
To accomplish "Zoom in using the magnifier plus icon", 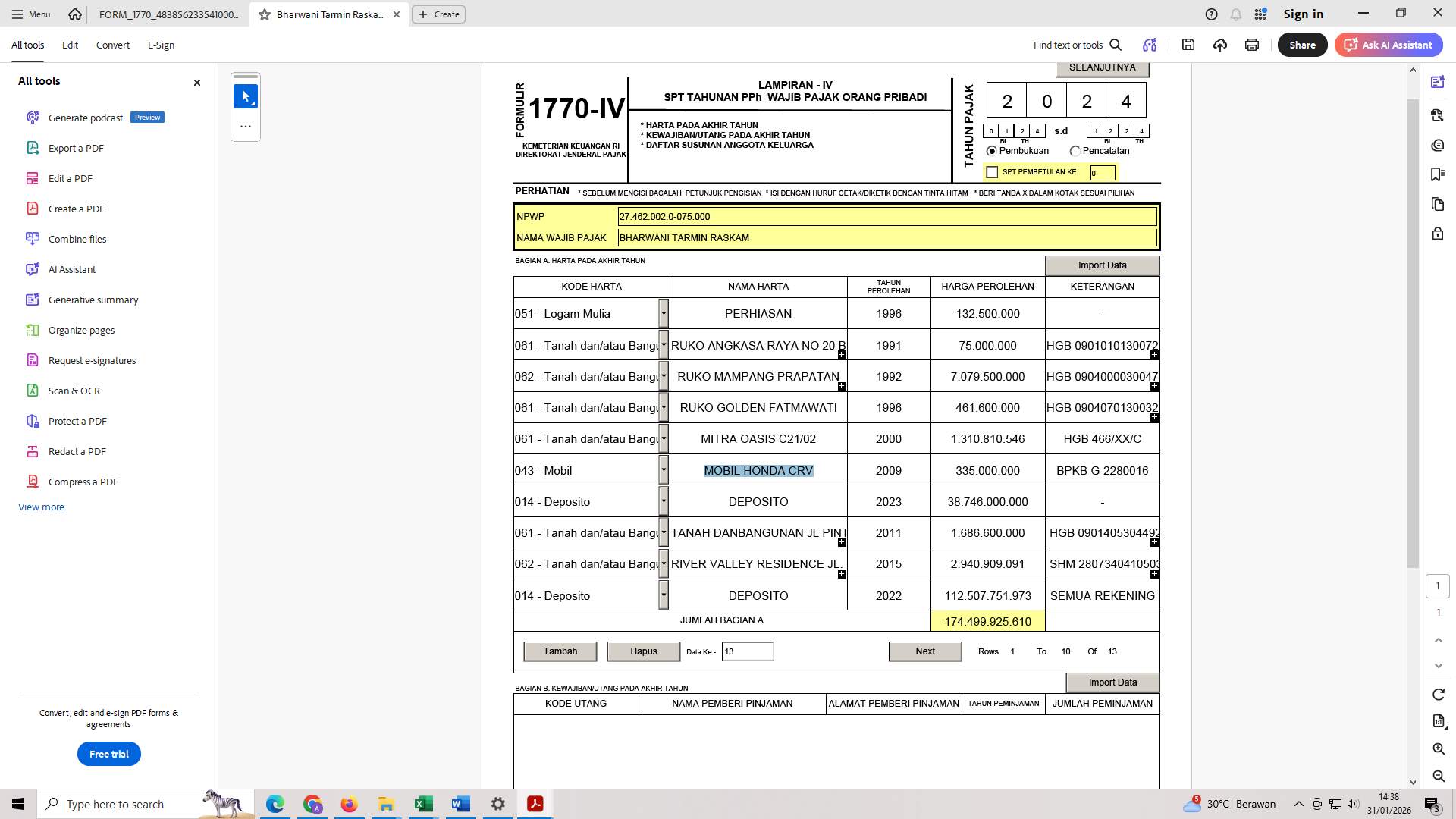I will click(1437, 748).
